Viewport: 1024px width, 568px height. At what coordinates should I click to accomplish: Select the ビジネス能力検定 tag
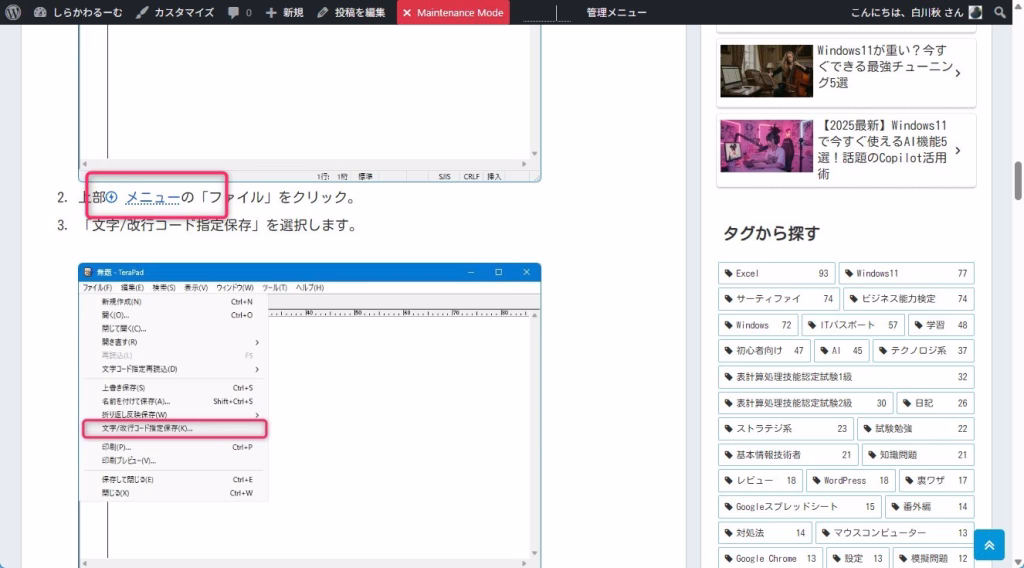(909, 298)
